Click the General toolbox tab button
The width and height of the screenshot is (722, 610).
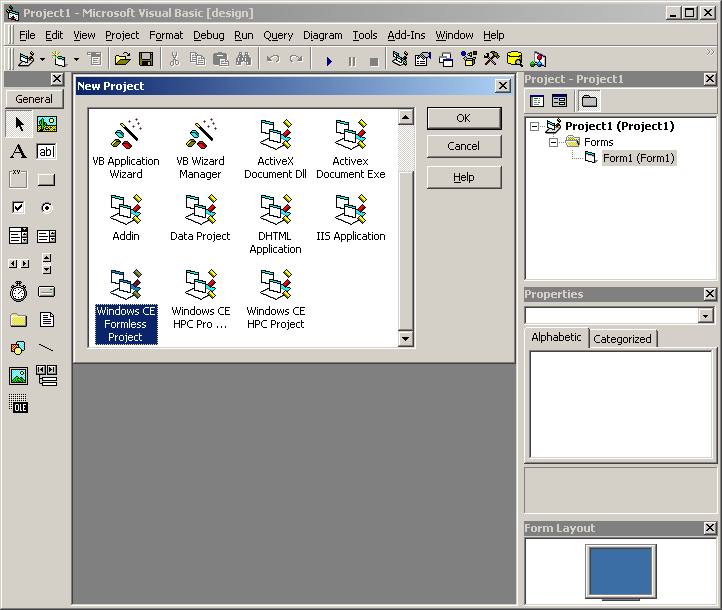(34, 99)
